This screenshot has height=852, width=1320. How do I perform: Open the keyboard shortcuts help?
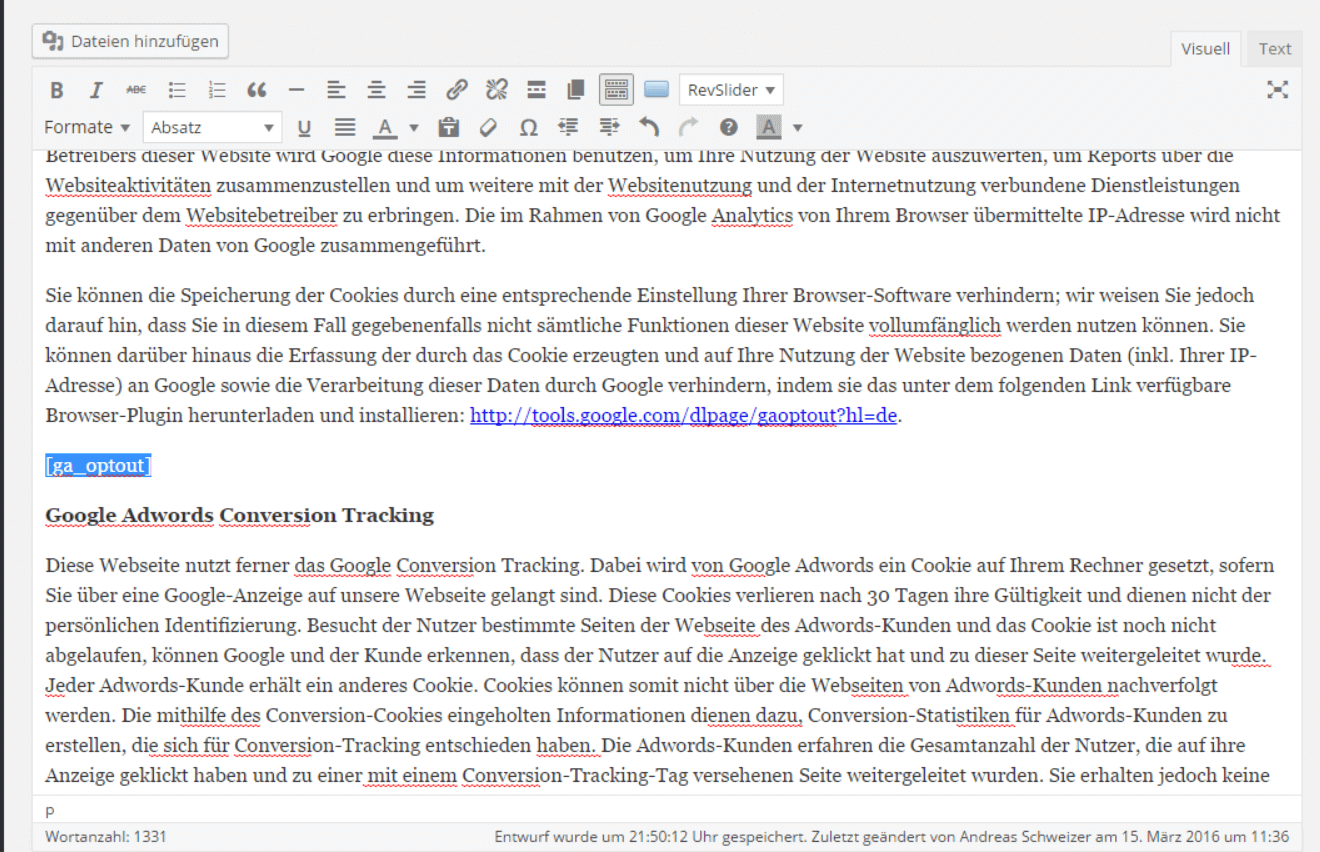click(x=729, y=127)
